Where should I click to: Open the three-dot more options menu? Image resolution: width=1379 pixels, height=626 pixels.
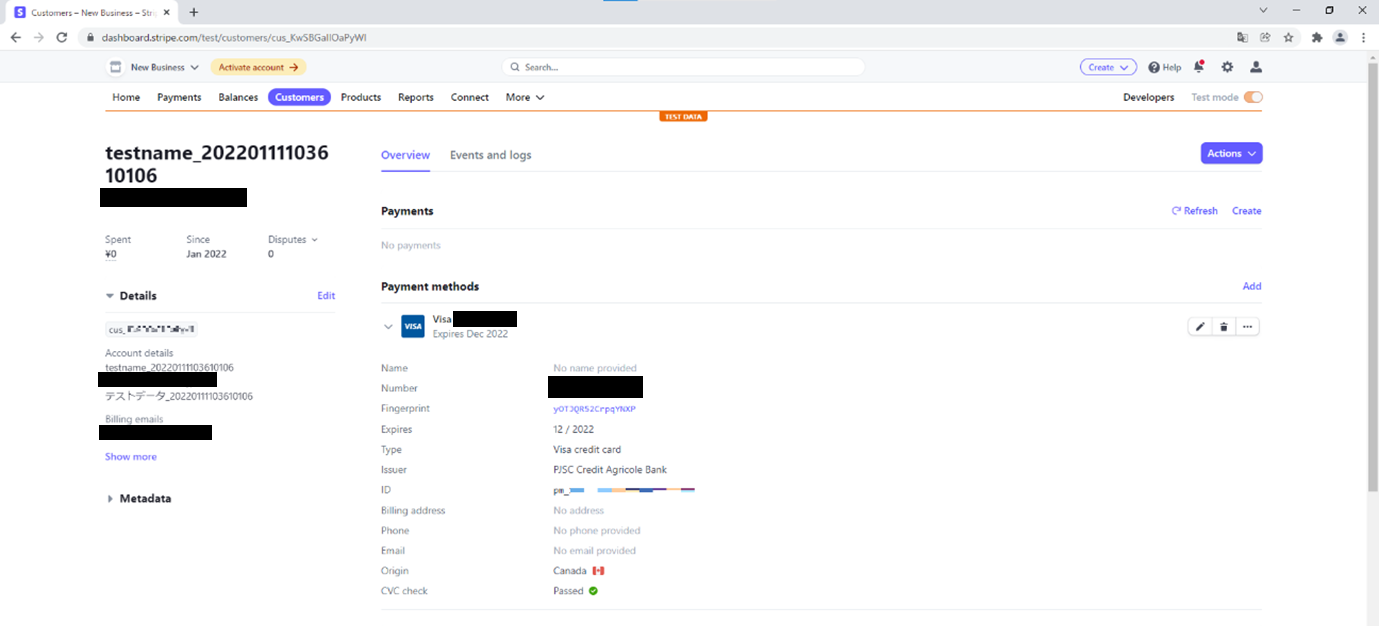tap(1247, 327)
